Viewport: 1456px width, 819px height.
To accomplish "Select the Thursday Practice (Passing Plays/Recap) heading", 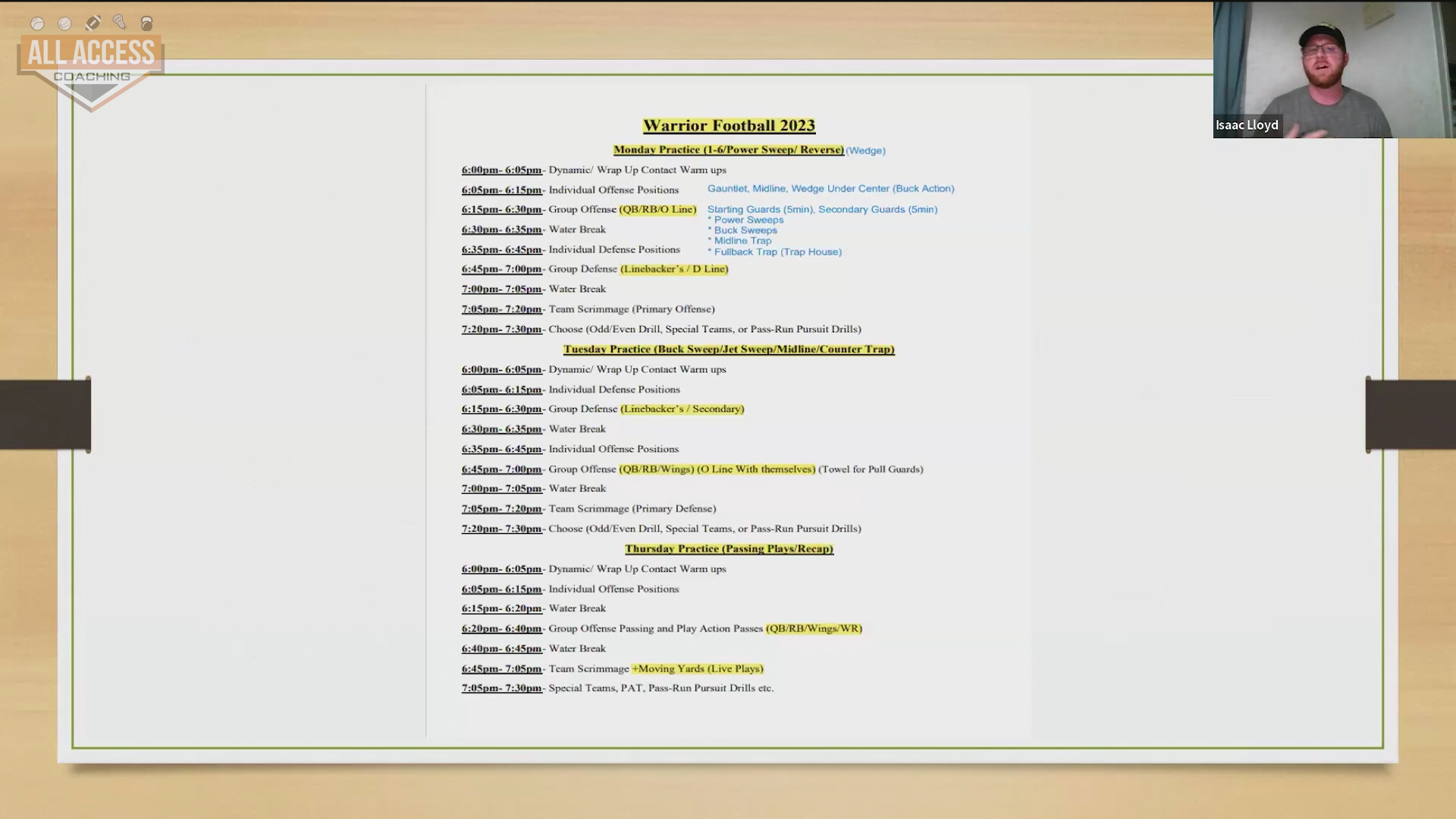I will click(x=729, y=549).
